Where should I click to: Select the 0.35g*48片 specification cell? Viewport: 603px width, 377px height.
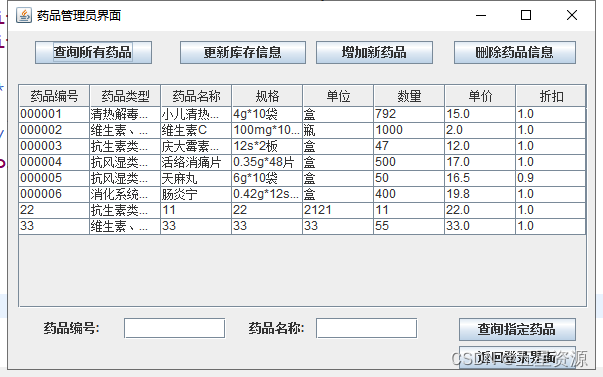(x=267, y=162)
